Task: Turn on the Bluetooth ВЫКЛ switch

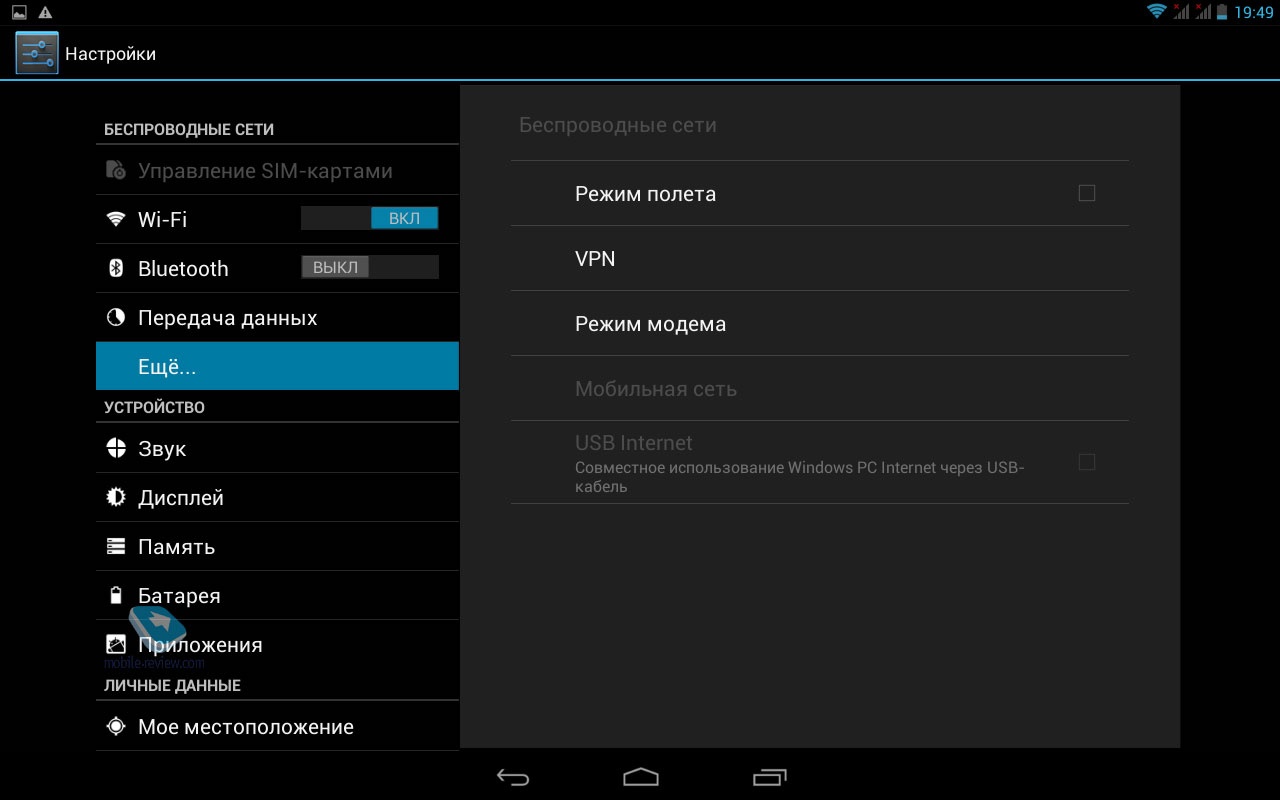Action: 369,267
